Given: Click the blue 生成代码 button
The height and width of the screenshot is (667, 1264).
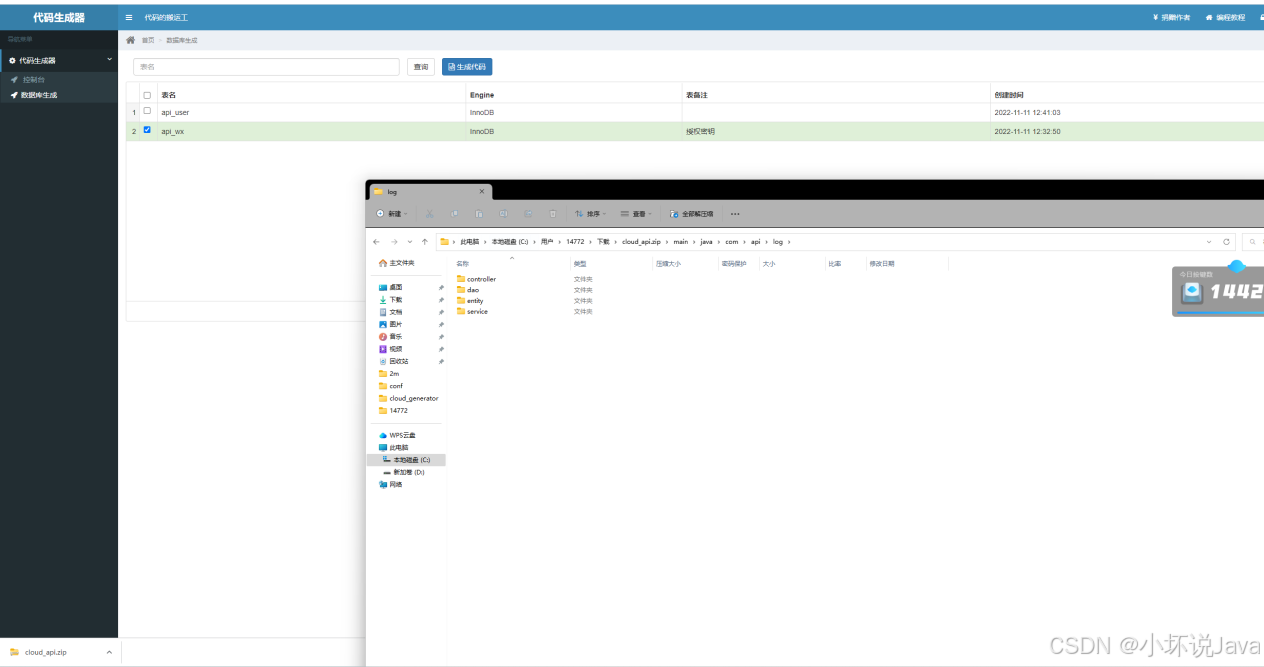Looking at the screenshot, I should (x=467, y=67).
